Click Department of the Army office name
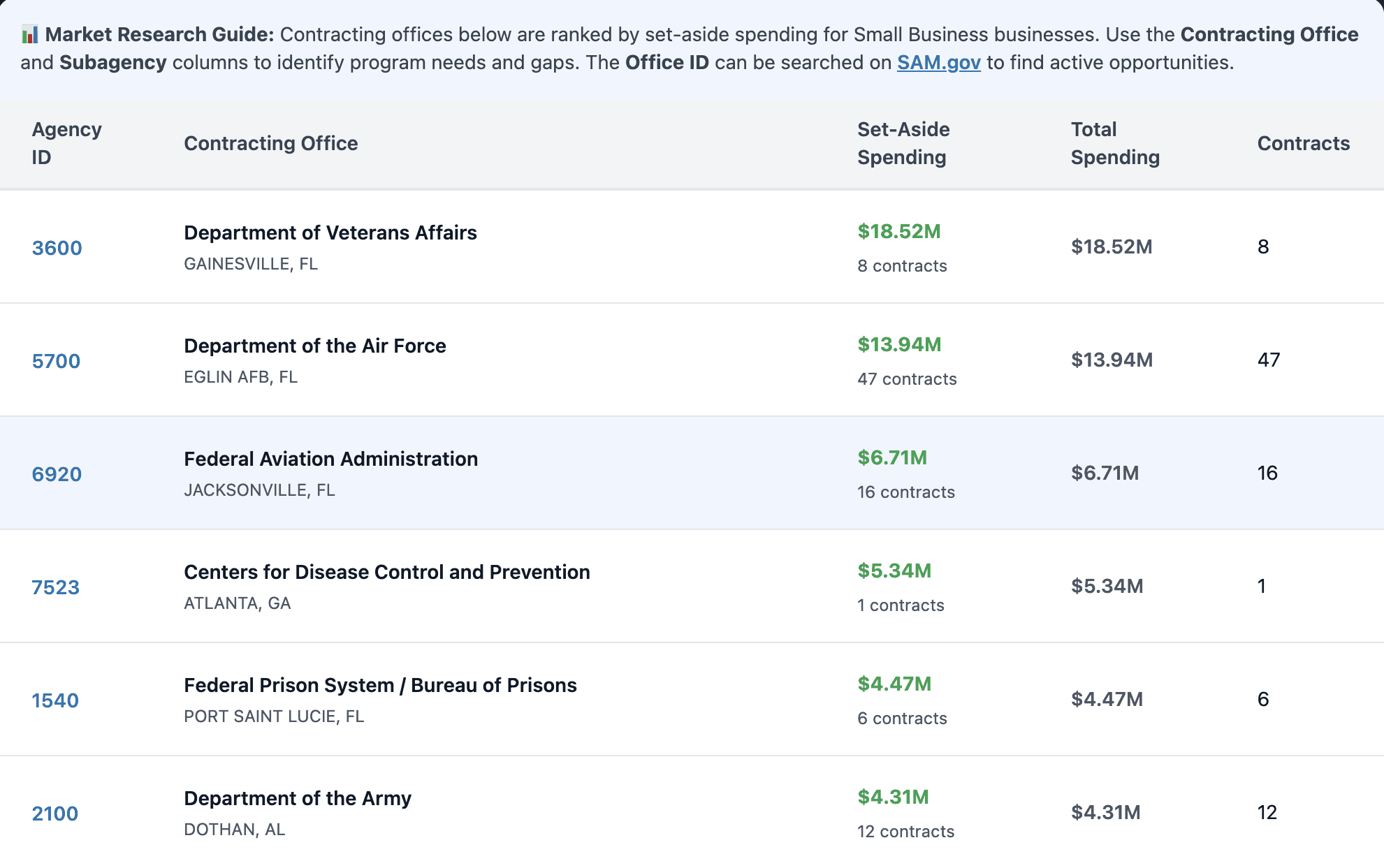The image size is (1384, 868). tap(297, 798)
